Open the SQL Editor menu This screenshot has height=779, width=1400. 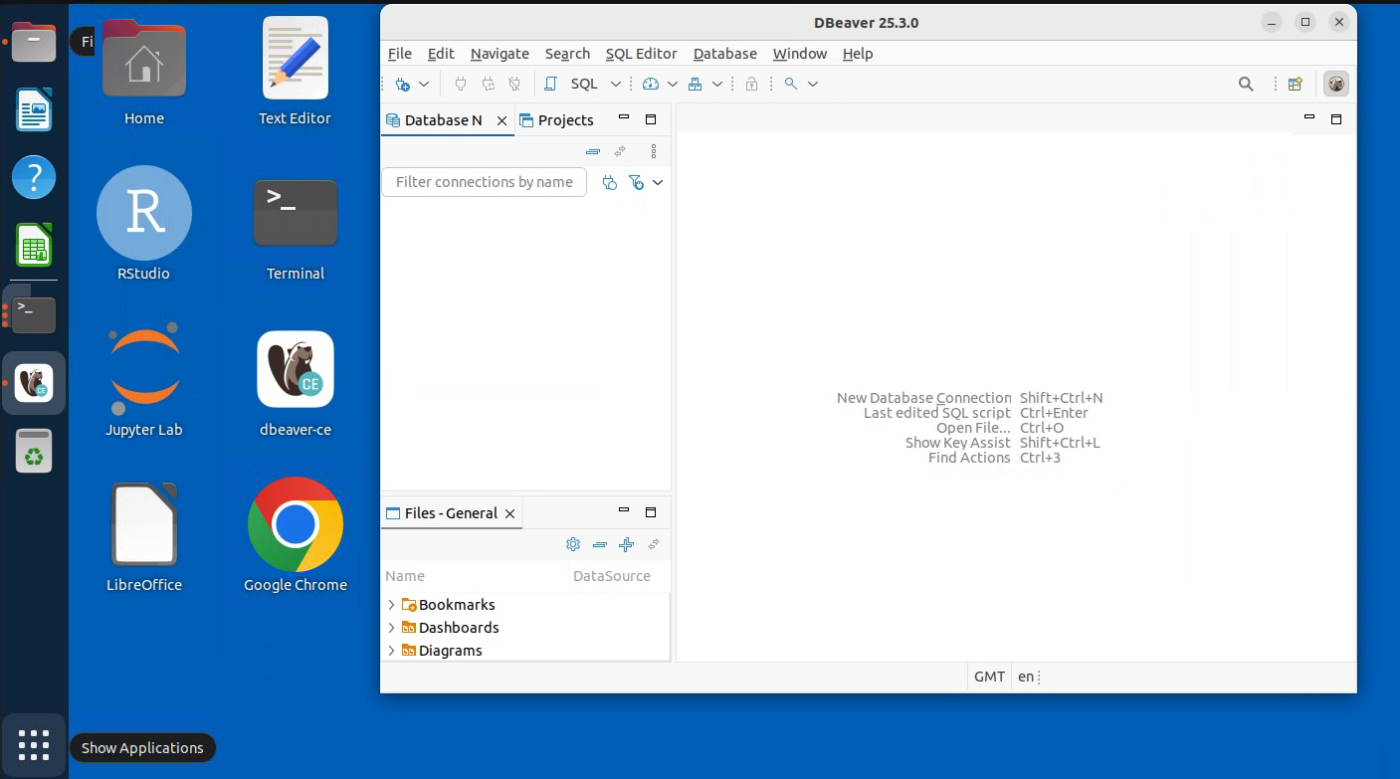coord(641,54)
